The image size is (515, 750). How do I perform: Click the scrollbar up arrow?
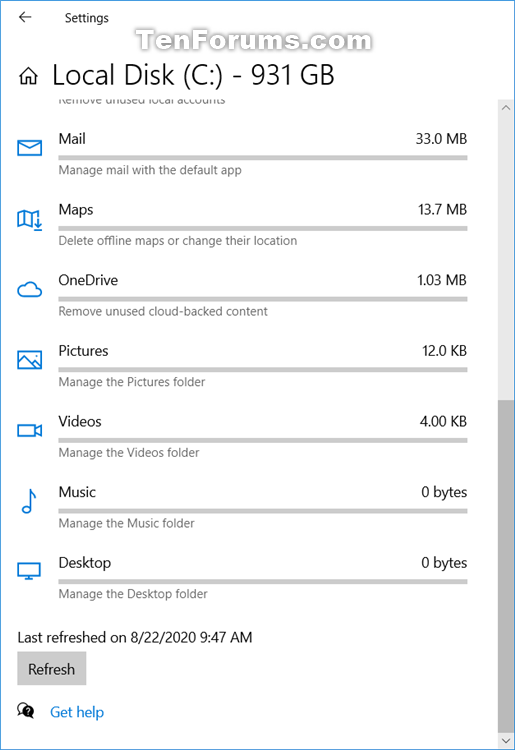(506, 108)
